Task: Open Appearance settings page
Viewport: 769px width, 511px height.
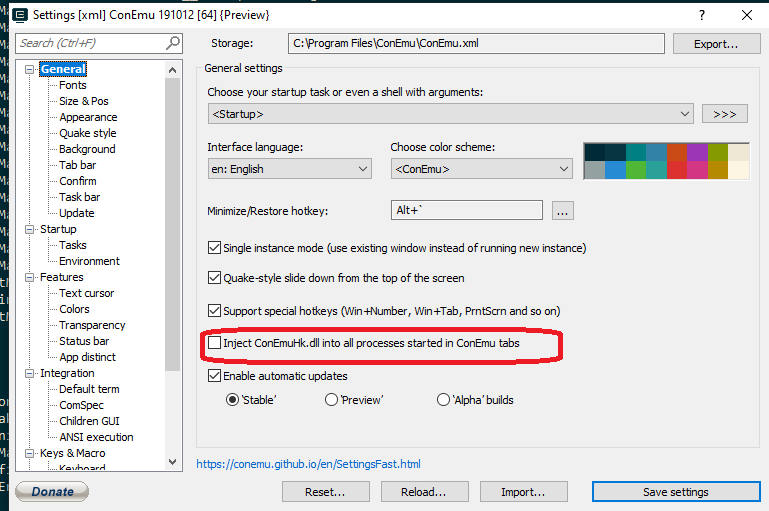Action: coord(88,117)
